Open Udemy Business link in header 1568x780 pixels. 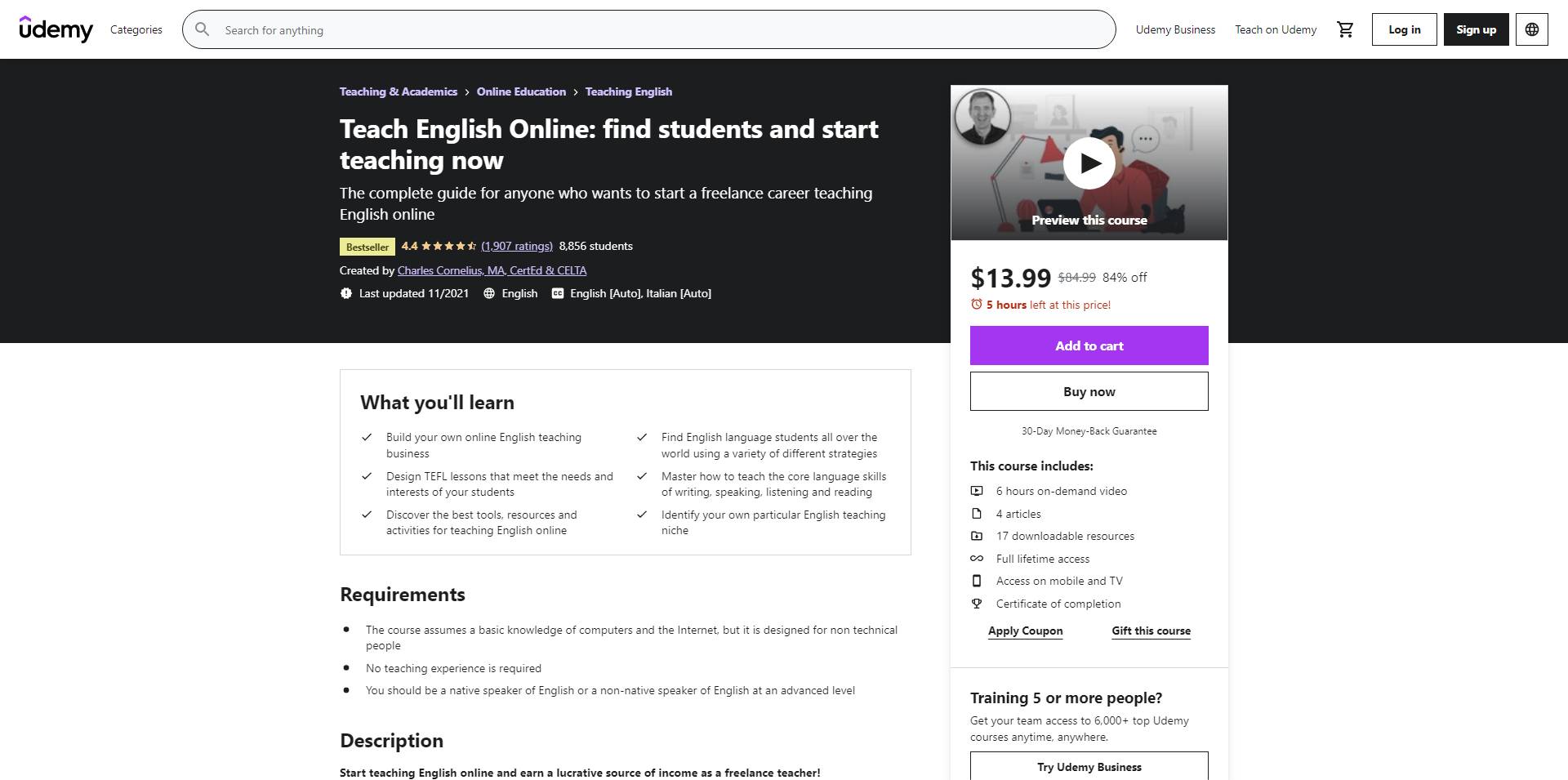pos(1175,29)
